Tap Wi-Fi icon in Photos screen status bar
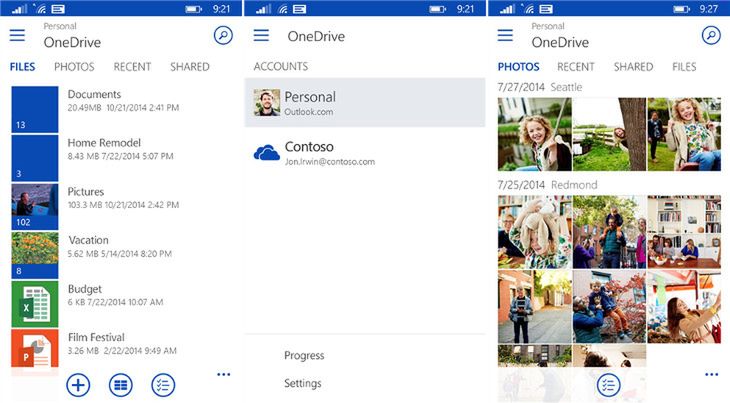 [x=527, y=9]
